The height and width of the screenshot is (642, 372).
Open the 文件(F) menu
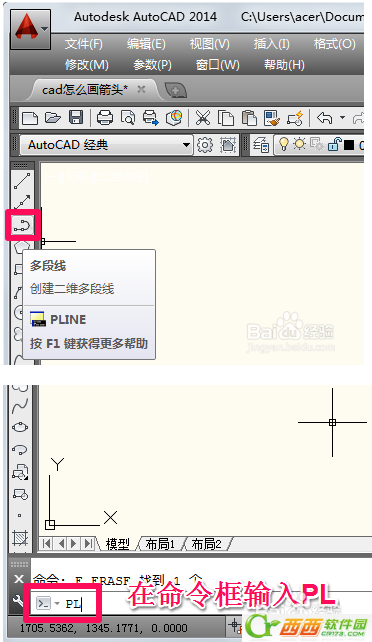[84, 44]
